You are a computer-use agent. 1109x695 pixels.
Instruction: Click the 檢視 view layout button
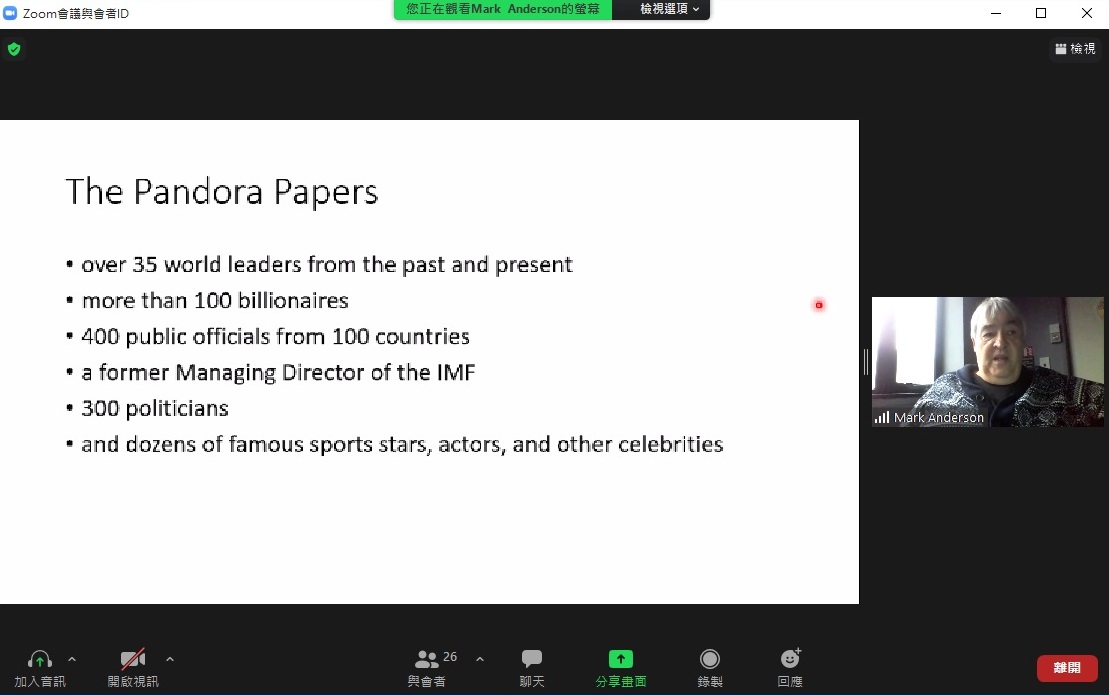click(1075, 49)
